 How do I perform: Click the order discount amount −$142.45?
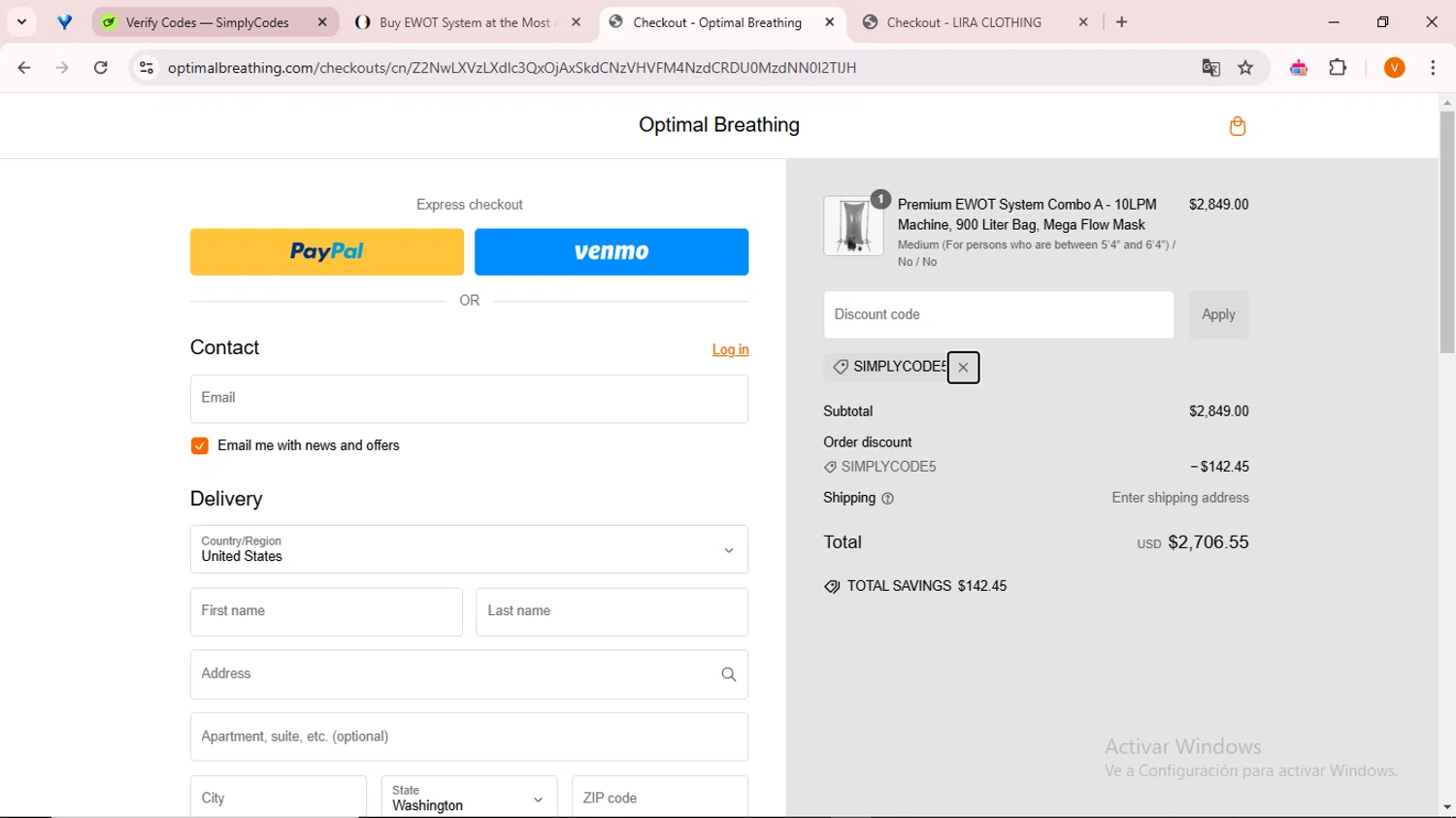[1220, 467]
